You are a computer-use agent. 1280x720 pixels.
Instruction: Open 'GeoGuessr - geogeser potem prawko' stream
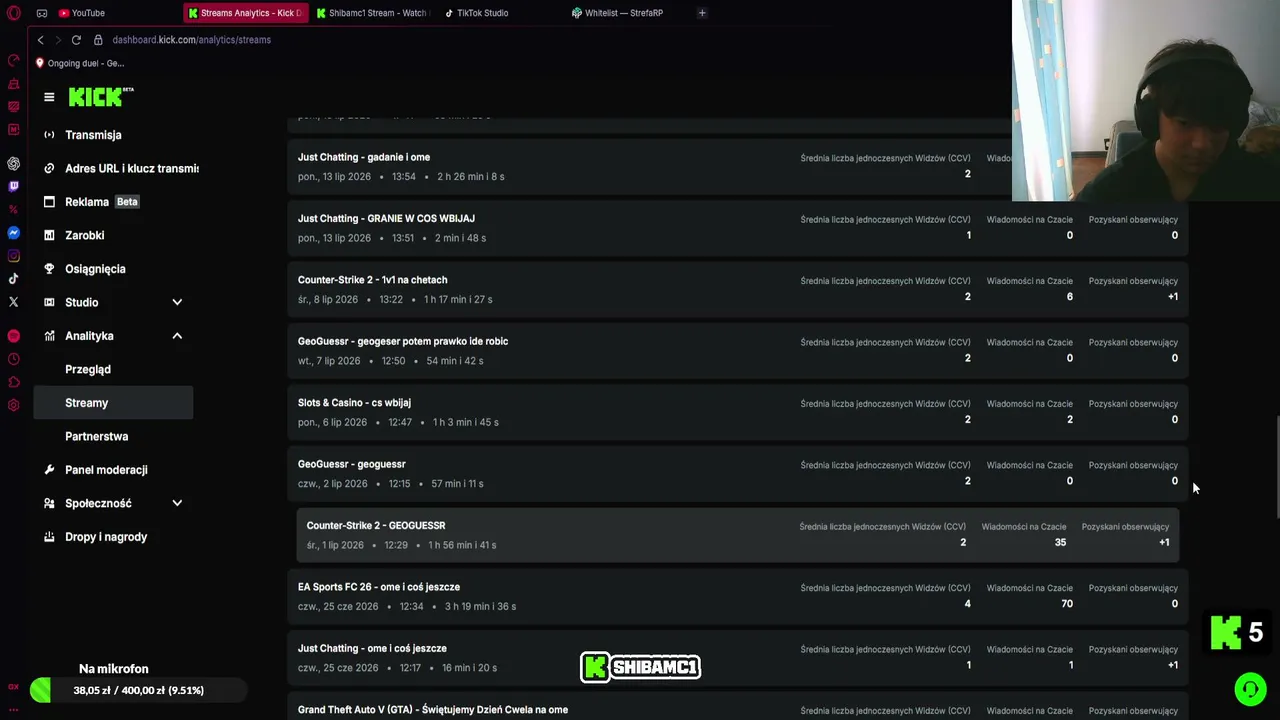pyautogui.click(x=738, y=351)
